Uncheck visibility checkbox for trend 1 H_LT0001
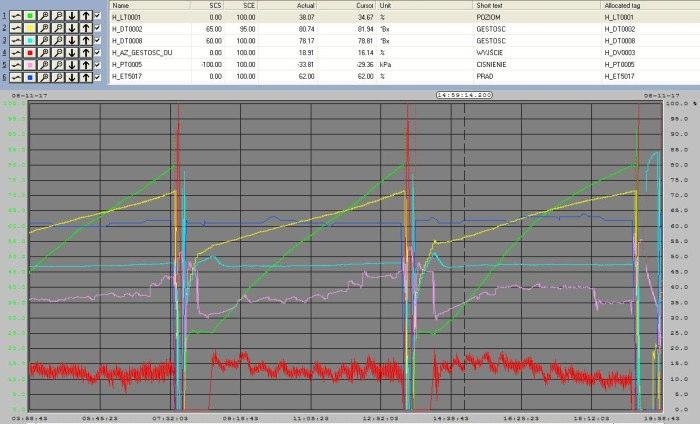Image resolution: width=700 pixels, height=424 pixels. pyautogui.click(x=97, y=16)
